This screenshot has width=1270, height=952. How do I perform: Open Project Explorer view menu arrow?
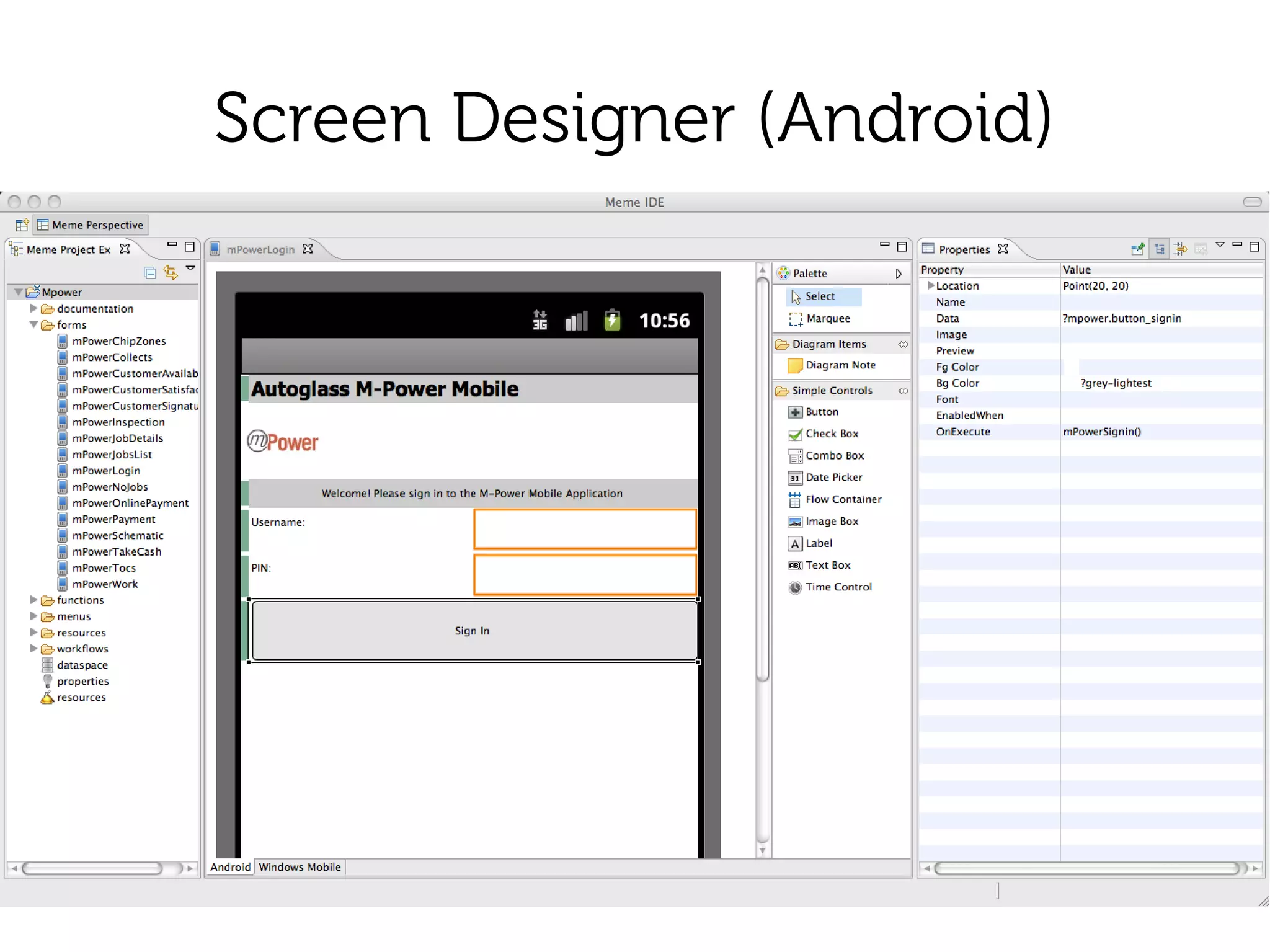pos(191,269)
